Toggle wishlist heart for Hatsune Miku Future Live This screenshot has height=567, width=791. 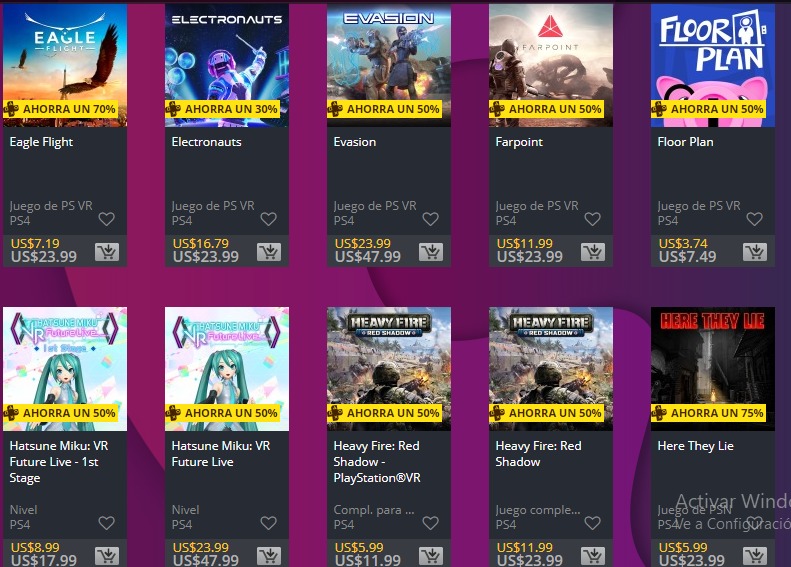coord(268,523)
